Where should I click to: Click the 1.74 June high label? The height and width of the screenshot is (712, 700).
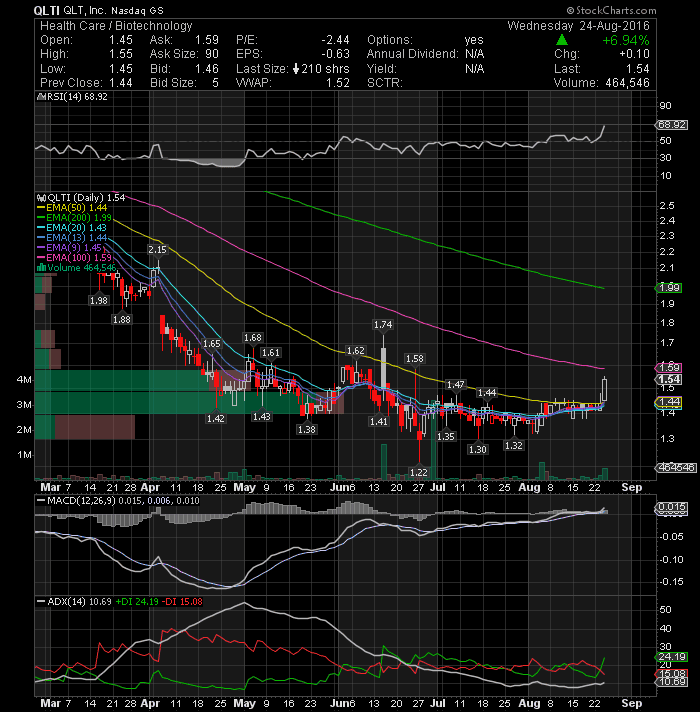click(x=383, y=324)
